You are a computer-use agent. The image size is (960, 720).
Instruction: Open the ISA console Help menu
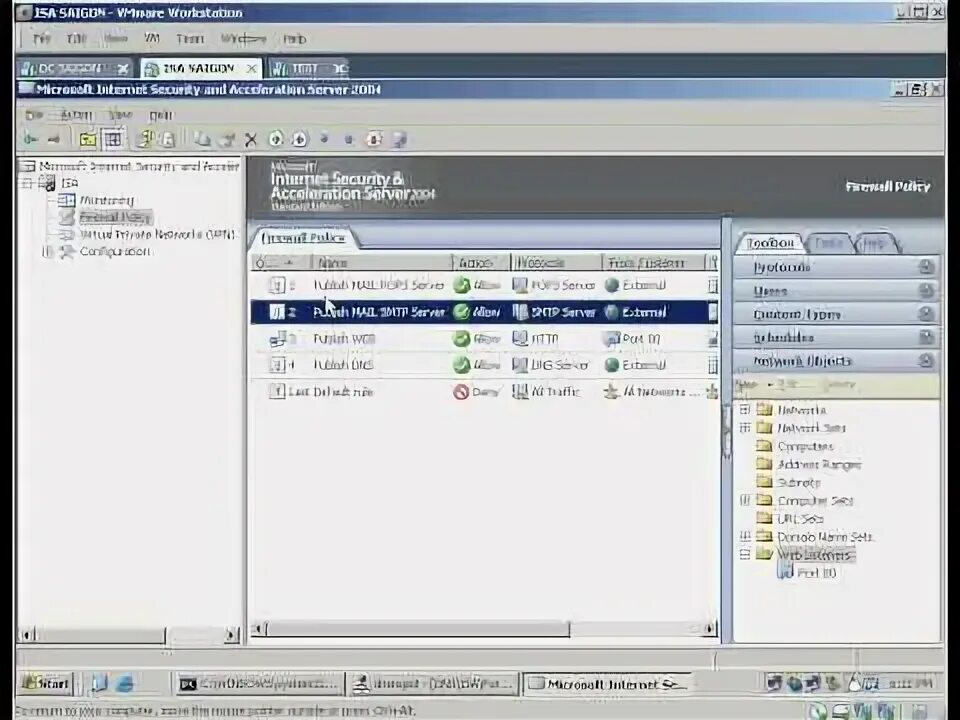(x=161, y=115)
